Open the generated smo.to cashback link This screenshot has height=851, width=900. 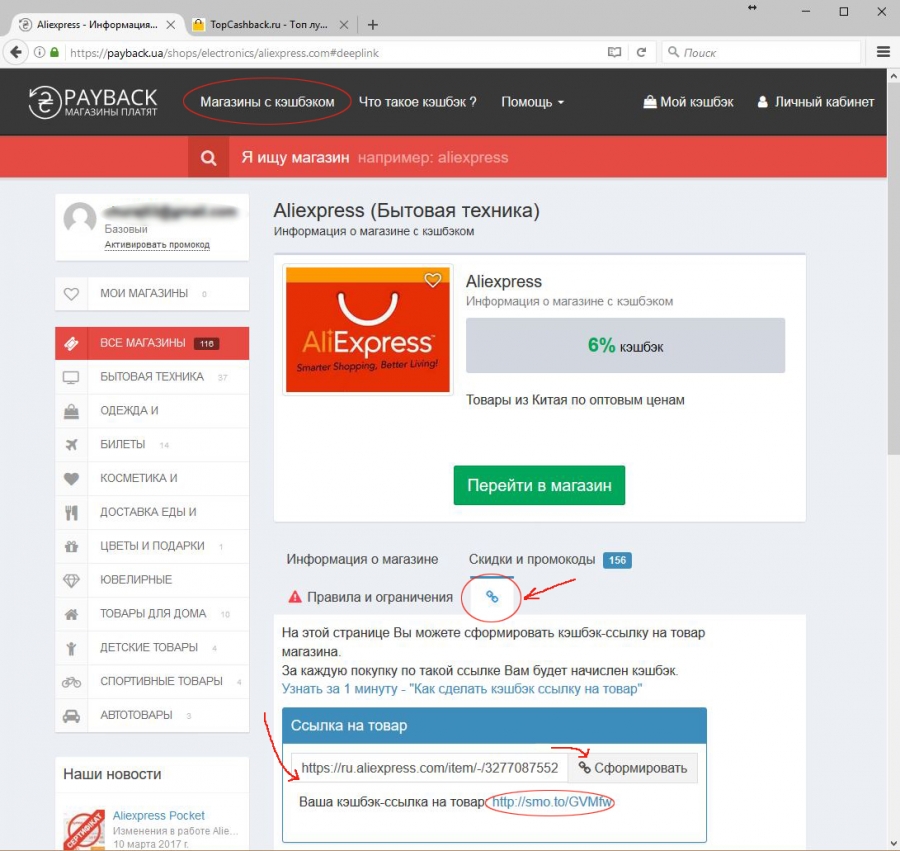(x=552, y=802)
